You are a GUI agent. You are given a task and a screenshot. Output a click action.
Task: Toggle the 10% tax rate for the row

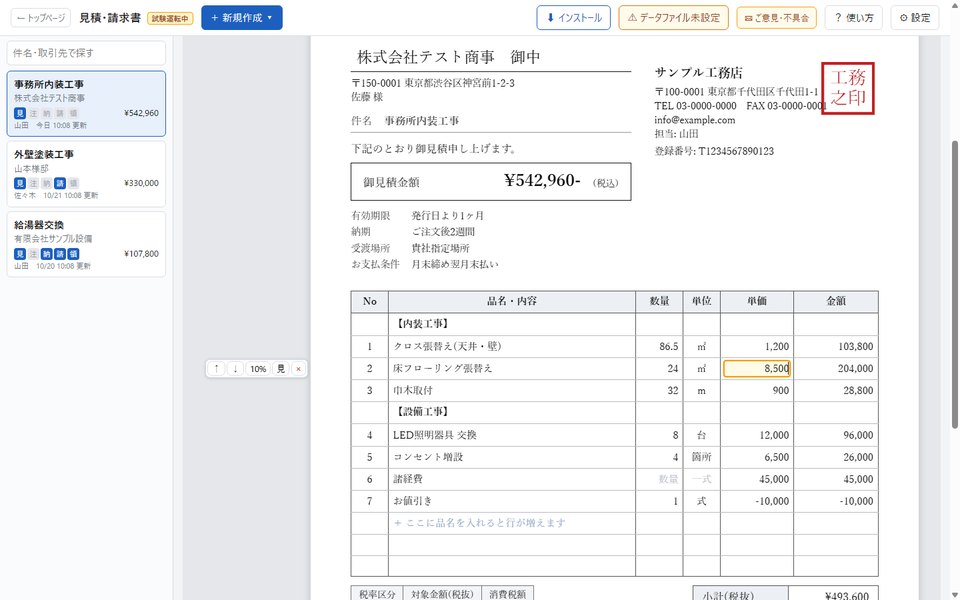point(258,369)
